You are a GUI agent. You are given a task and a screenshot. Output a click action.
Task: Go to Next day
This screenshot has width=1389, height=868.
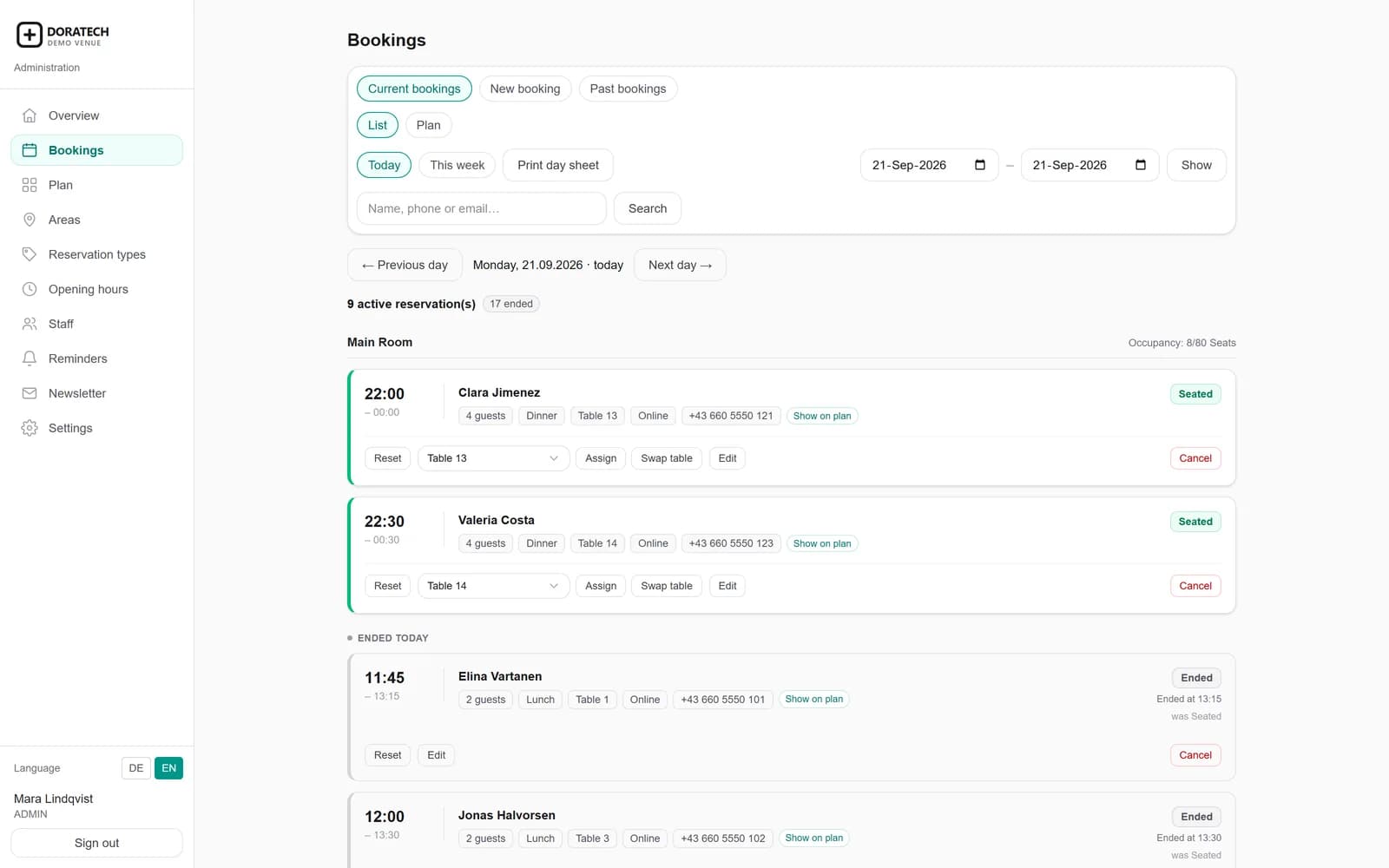click(680, 265)
